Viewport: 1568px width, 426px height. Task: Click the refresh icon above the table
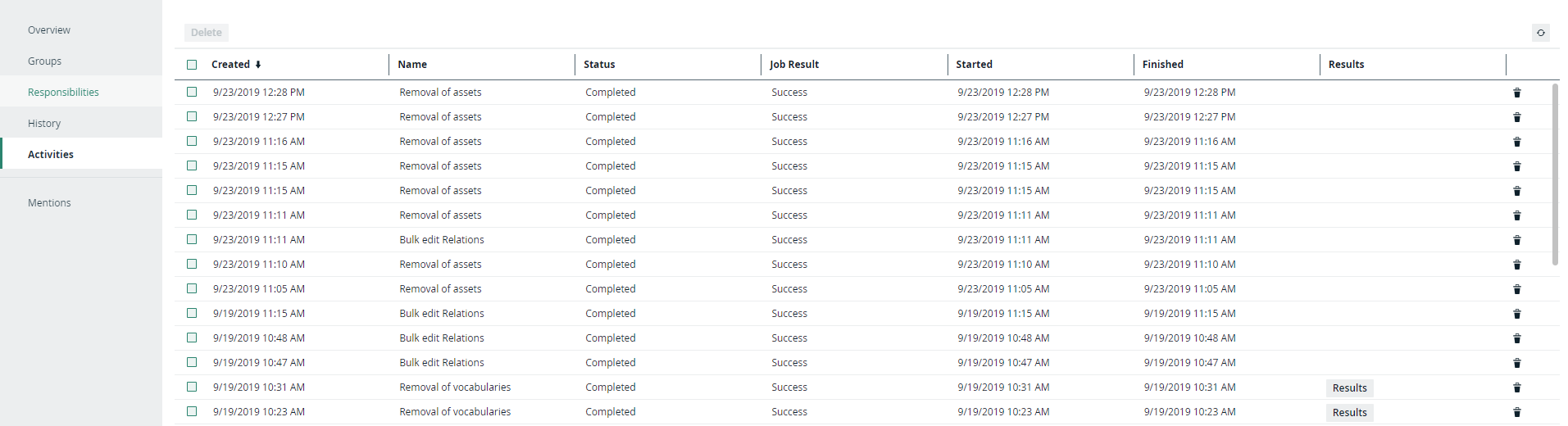(1540, 33)
